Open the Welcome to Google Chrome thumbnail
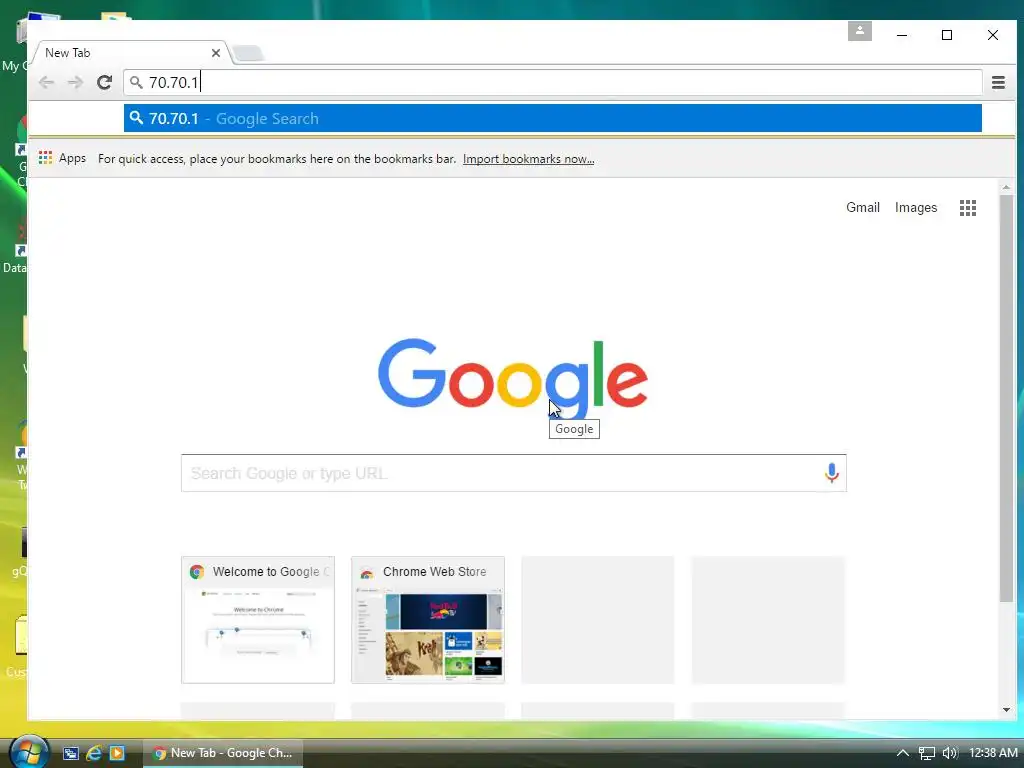 [x=258, y=620]
